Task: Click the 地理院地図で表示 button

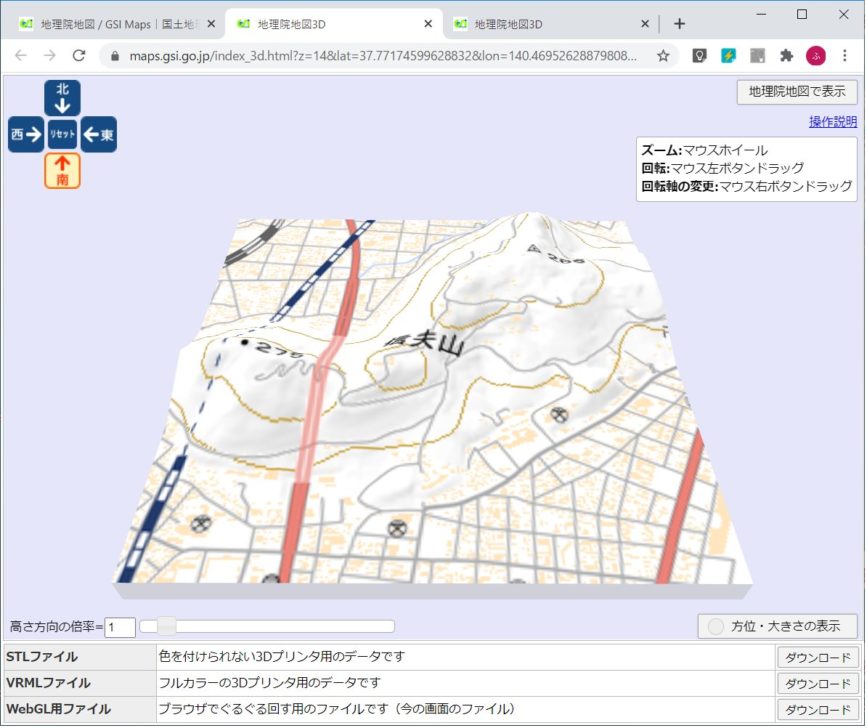Action: pos(797,92)
